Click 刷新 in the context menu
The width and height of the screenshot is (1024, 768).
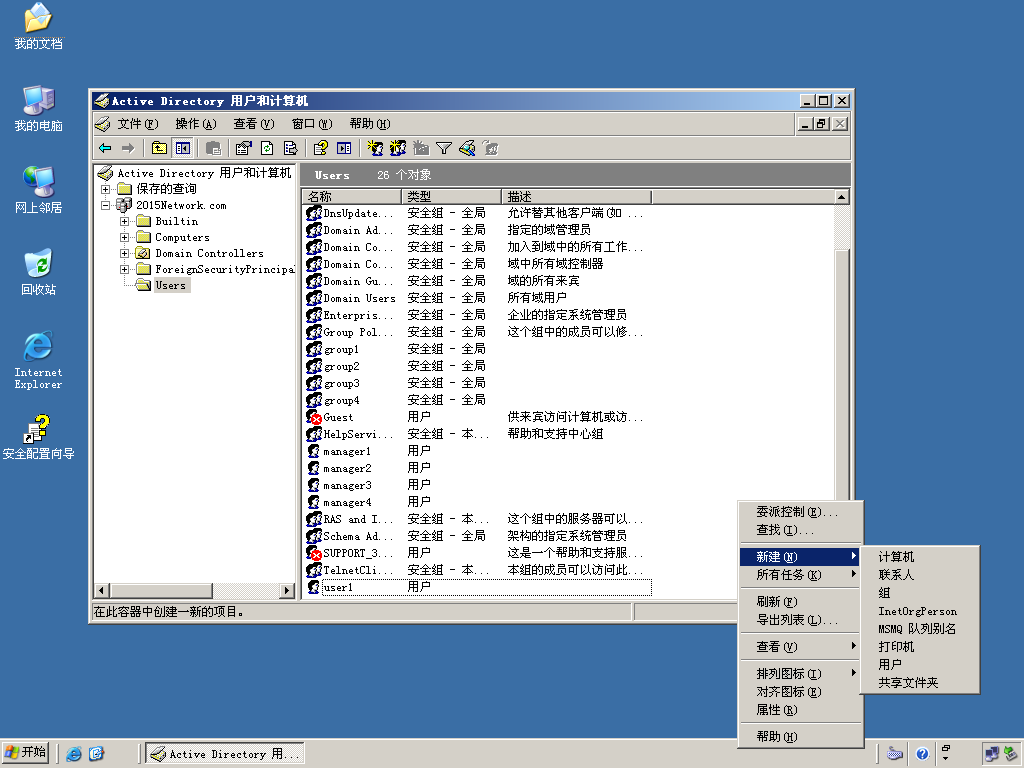(x=801, y=601)
